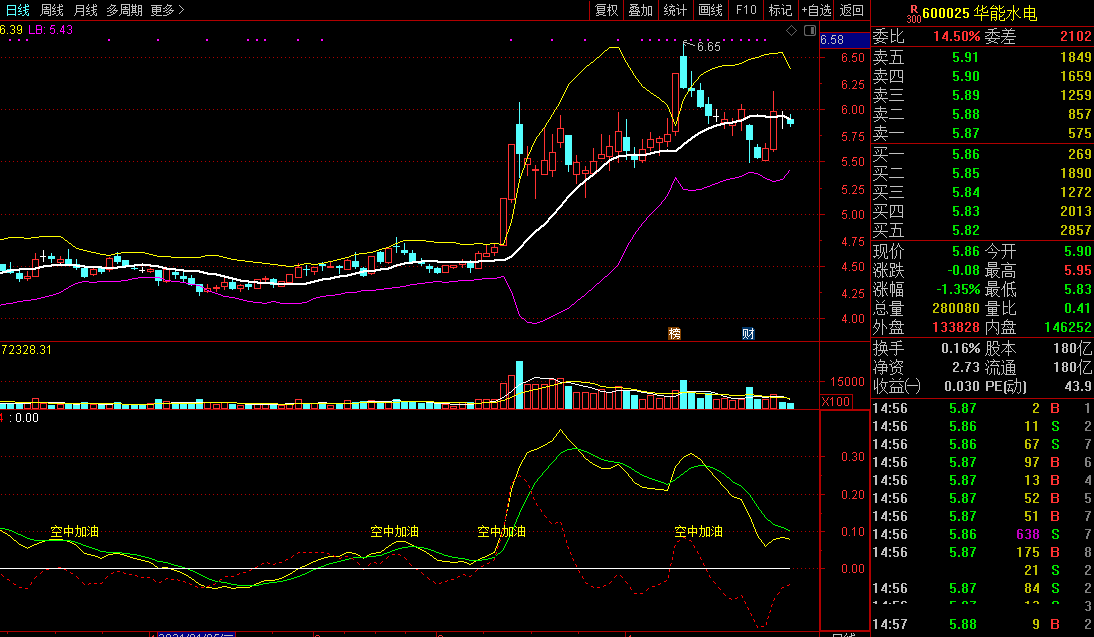Click the 最高 5.95 high price
This screenshot has height=637, width=1094.
pos(1078,270)
